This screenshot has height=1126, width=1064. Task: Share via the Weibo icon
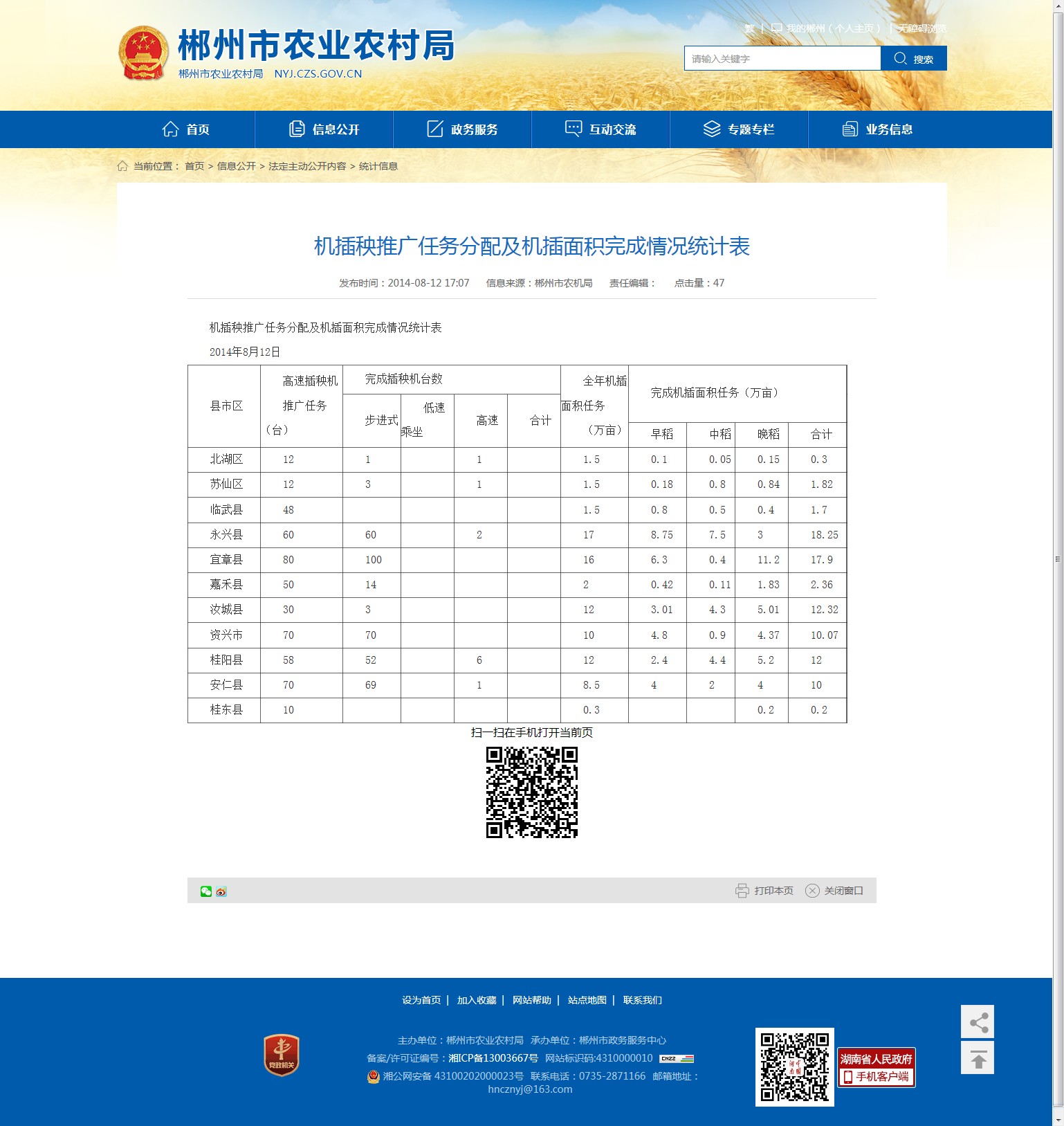tap(221, 891)
